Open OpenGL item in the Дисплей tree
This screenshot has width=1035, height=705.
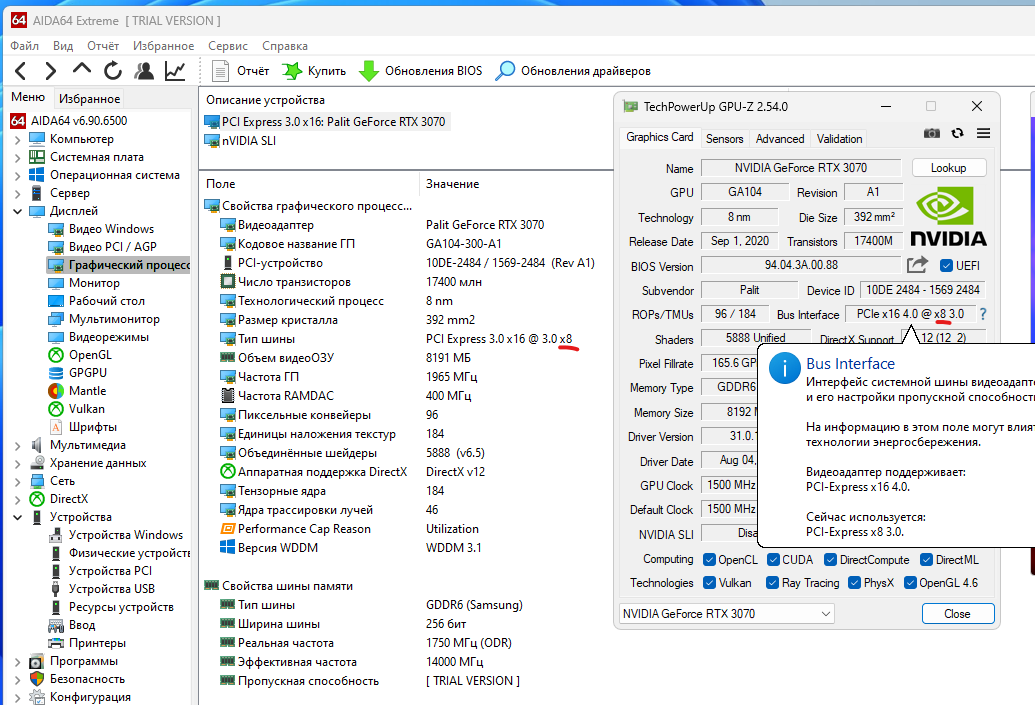tap(90, 354)
